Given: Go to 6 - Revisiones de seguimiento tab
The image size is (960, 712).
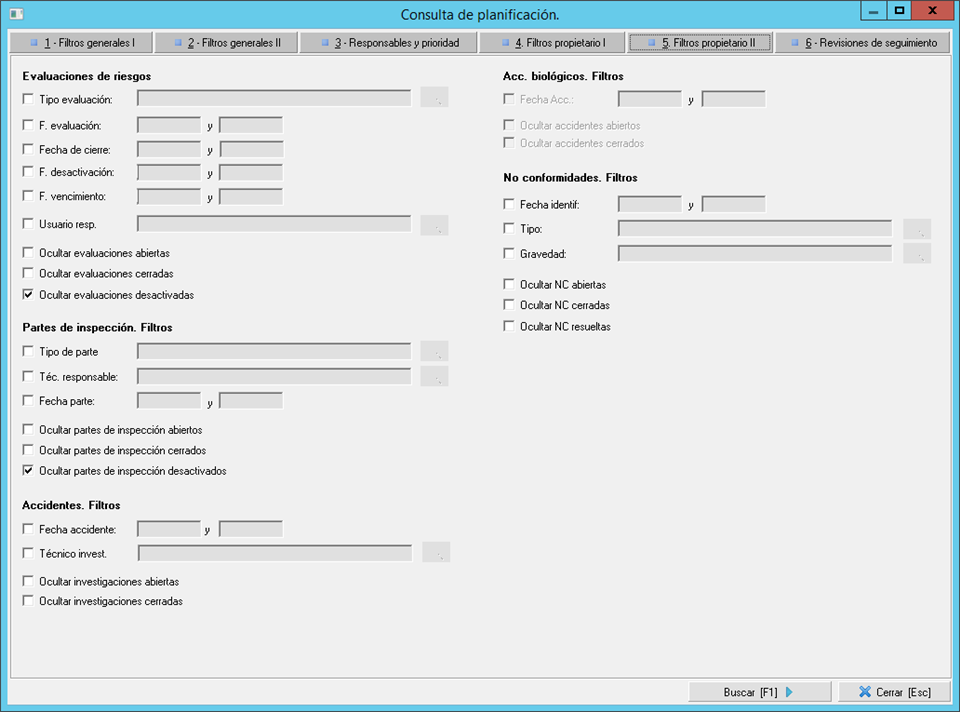Looking at the screenshot, I should (862, 43).
